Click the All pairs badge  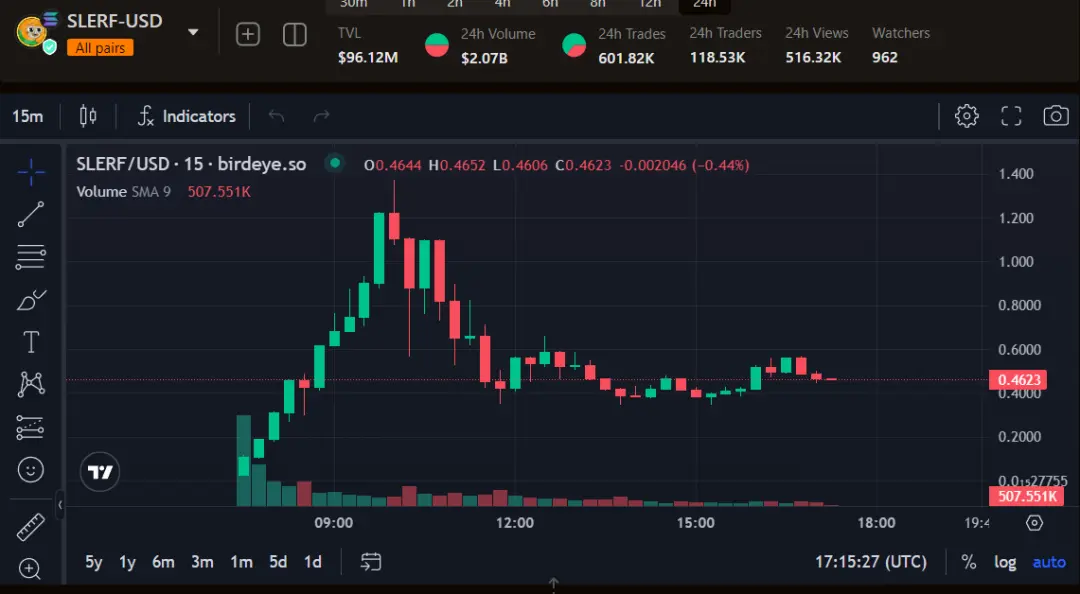[x=100, y=48]
